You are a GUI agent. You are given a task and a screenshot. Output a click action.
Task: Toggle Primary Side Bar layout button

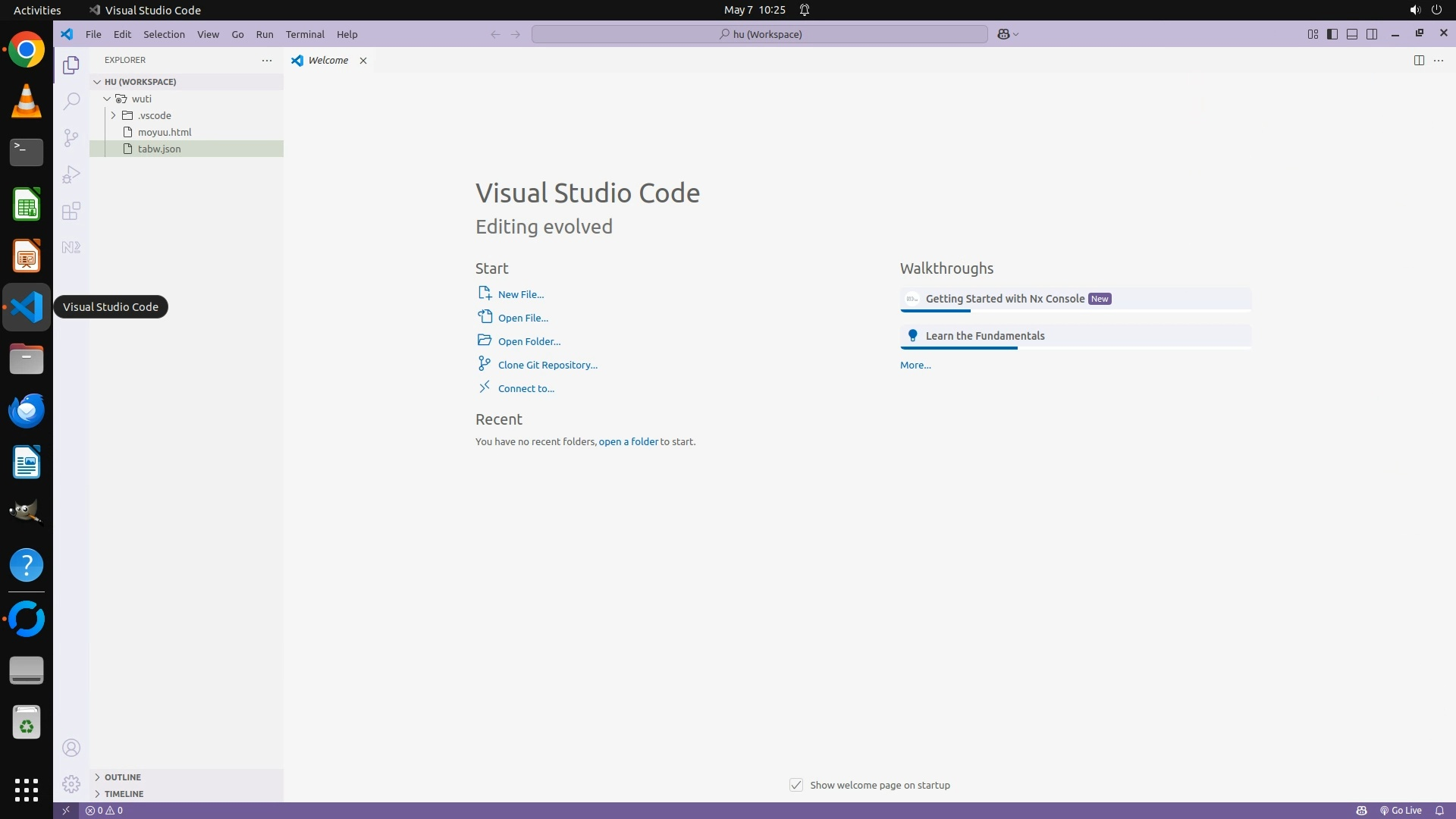coord(1332,34)
